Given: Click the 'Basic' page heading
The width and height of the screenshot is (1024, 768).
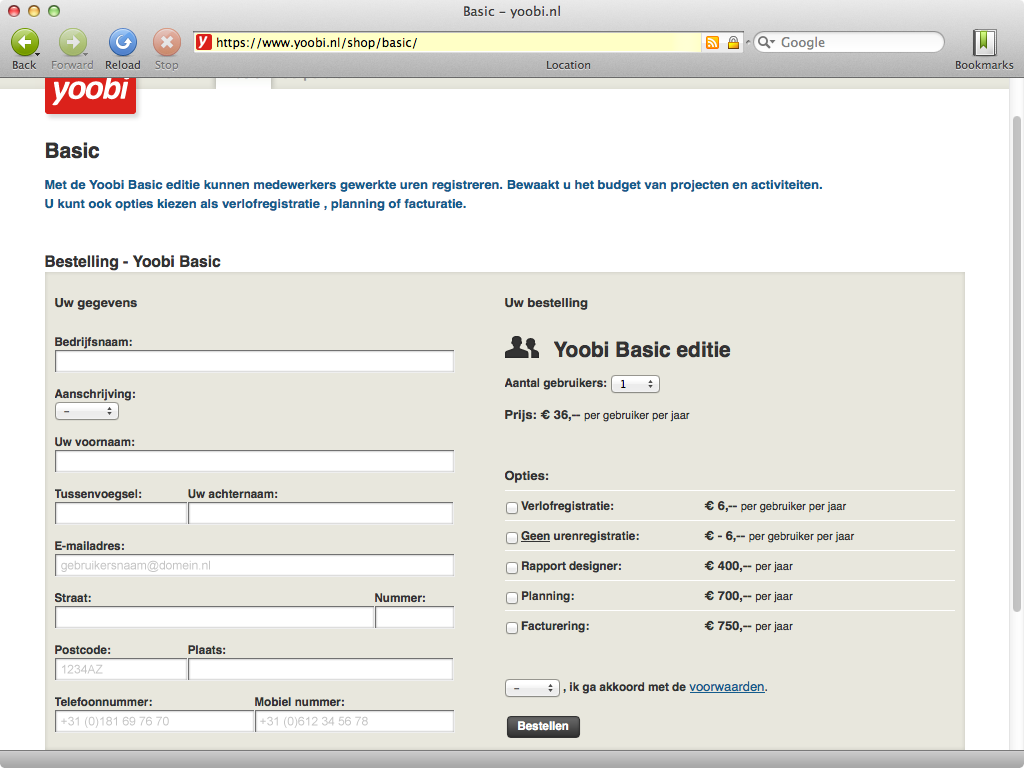Looking at the screenshot, I should point(72,151).
